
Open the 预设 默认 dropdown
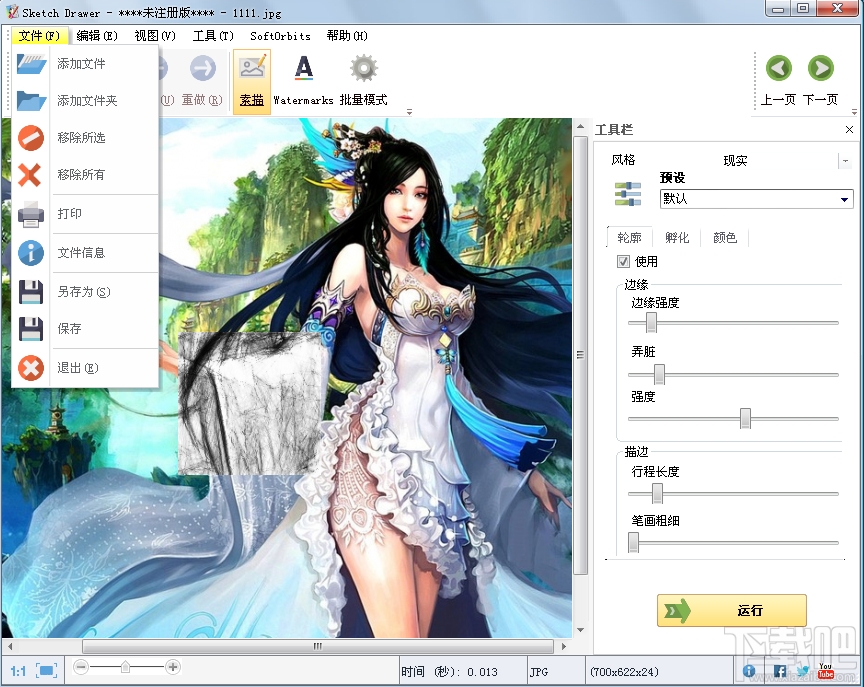pos(757,199)
